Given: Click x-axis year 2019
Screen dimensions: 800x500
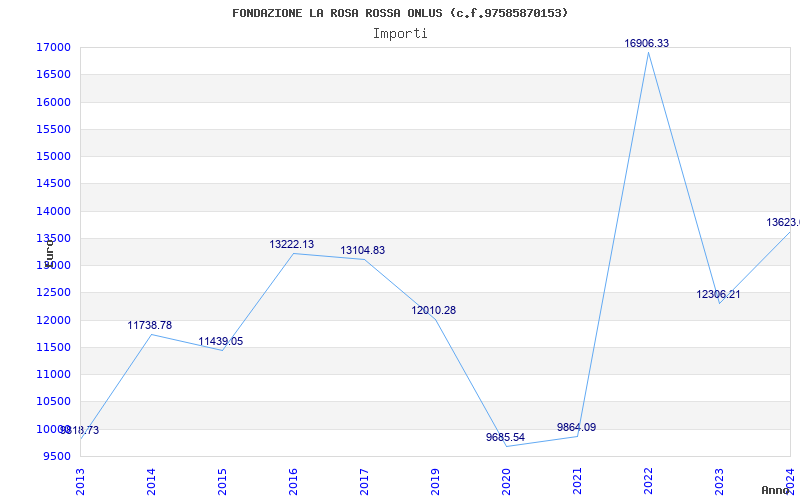Looking at the screenshot, I should 435,481.
